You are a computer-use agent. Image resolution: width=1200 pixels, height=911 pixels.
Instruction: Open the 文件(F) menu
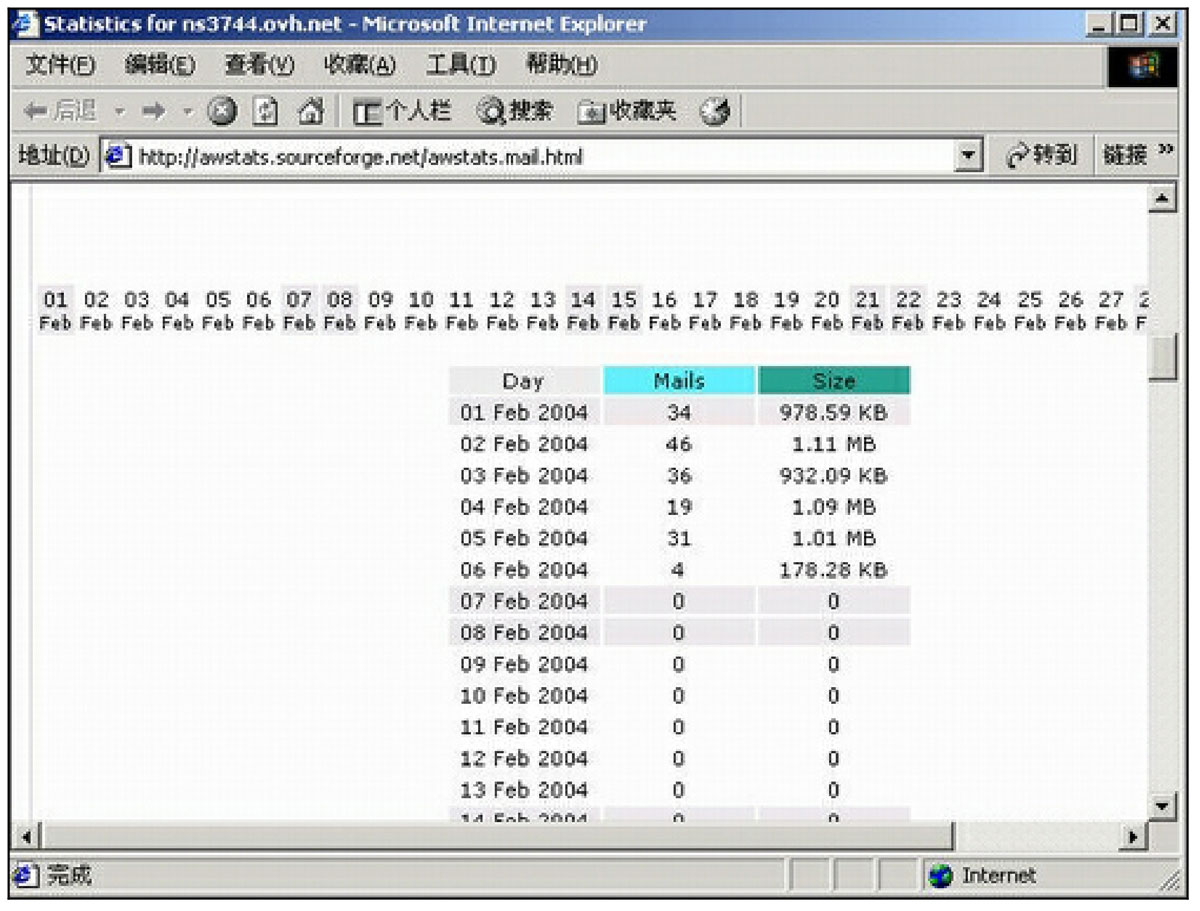tap(60, 66)
